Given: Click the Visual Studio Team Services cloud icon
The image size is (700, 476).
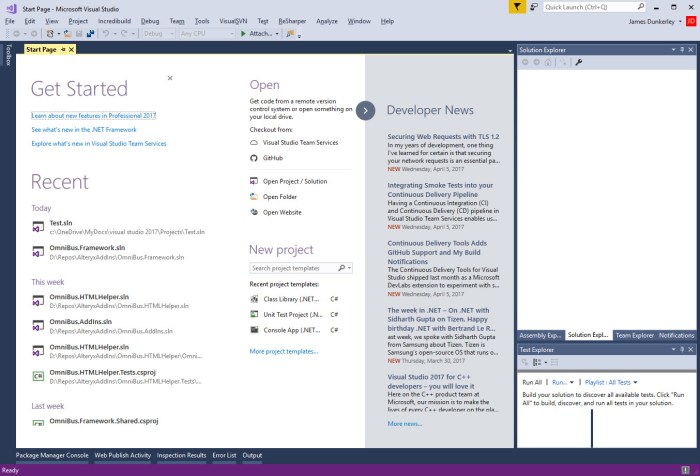Looking at the screenshot, I should [x=254, y=143].
